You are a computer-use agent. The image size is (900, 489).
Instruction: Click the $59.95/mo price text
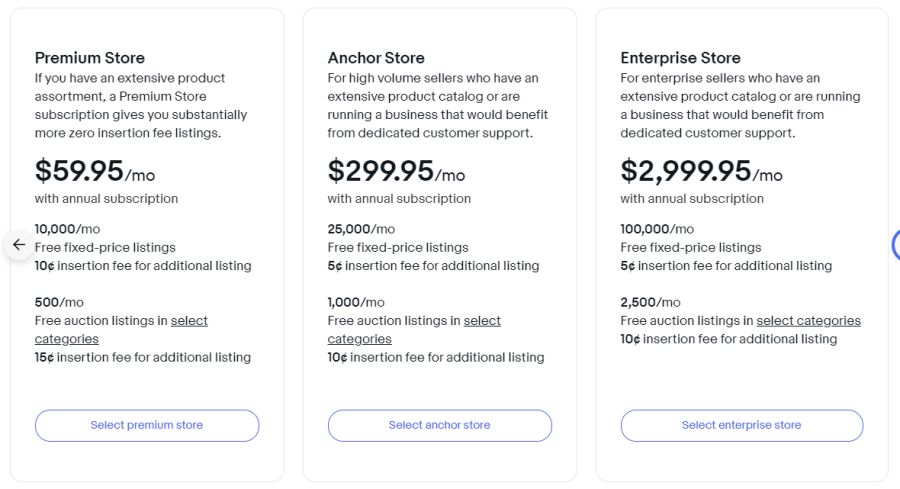pos(95,171)
